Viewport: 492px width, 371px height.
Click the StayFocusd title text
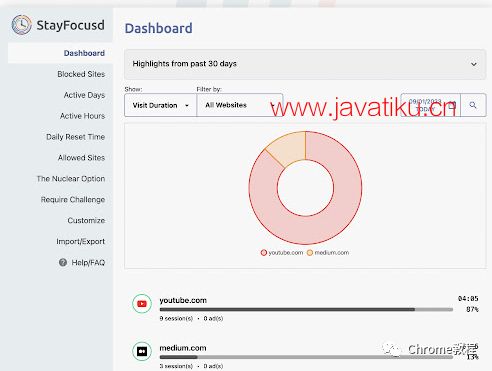(70, 25)
